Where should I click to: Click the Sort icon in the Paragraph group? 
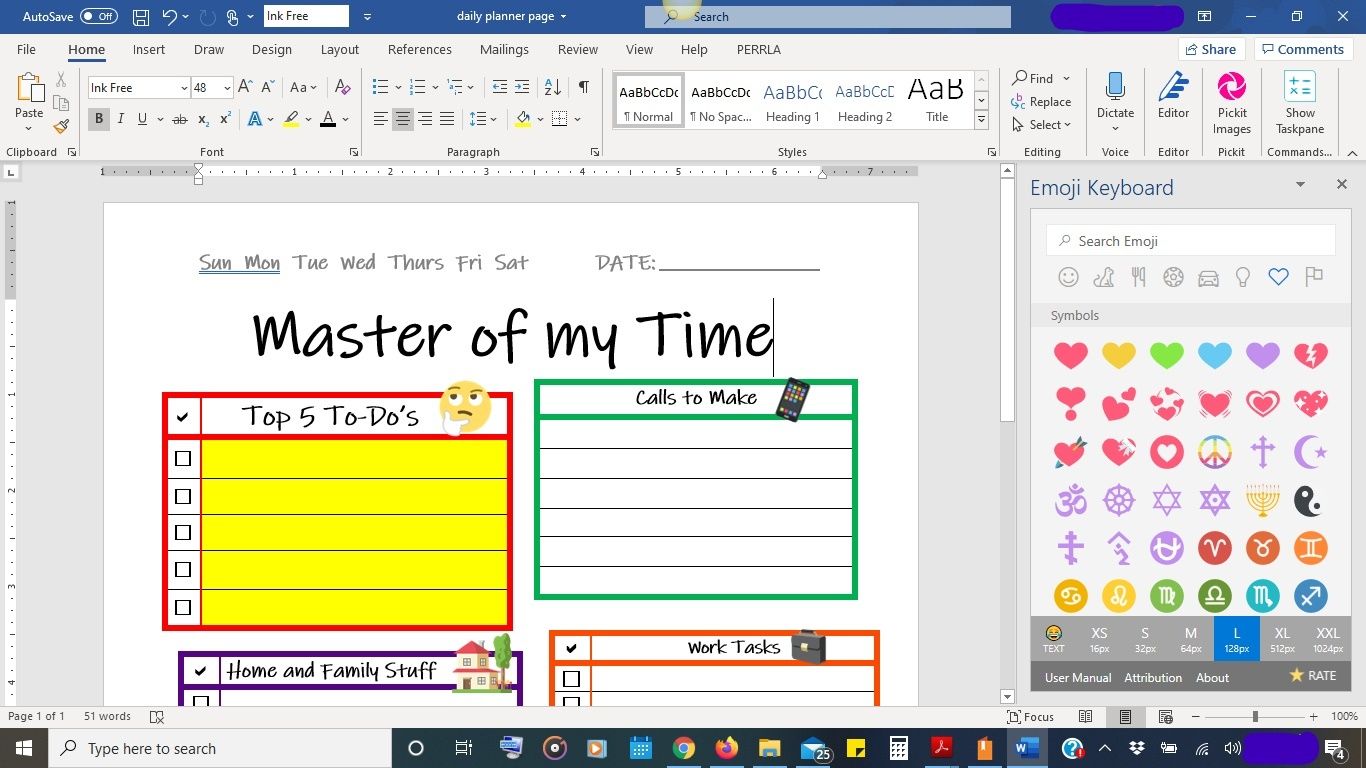click(x=551, y=87)
